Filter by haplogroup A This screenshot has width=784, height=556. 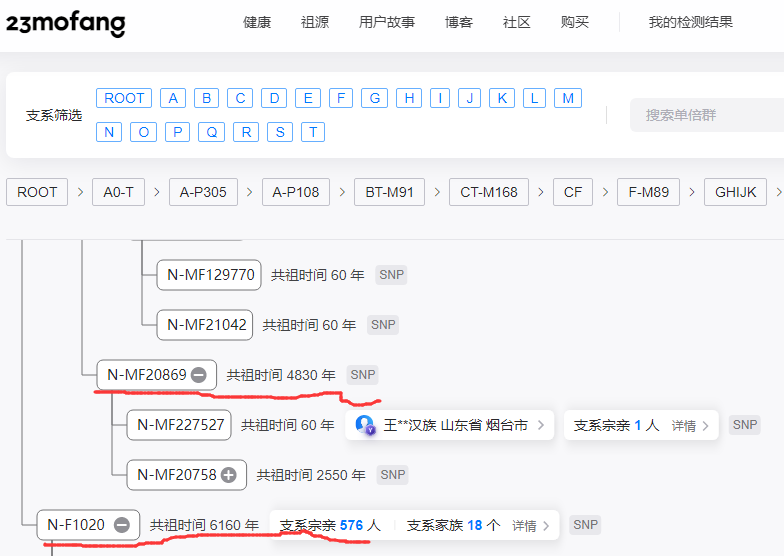173,98
